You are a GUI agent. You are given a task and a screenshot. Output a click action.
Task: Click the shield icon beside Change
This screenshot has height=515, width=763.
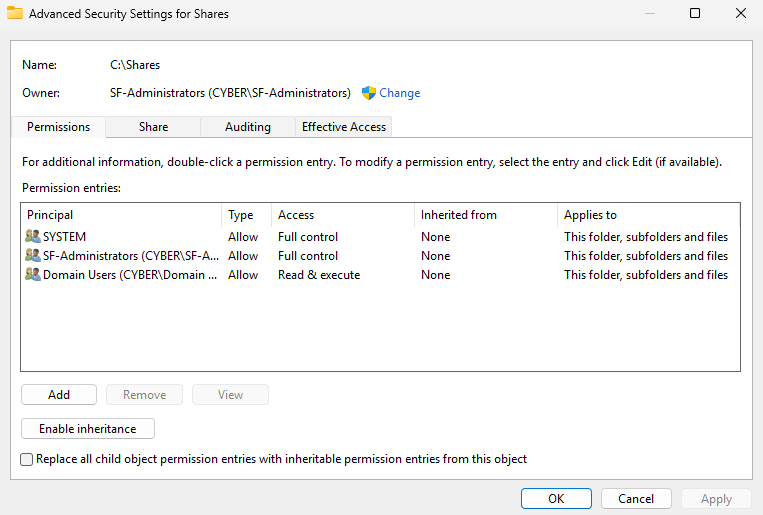tap(368, 93)
